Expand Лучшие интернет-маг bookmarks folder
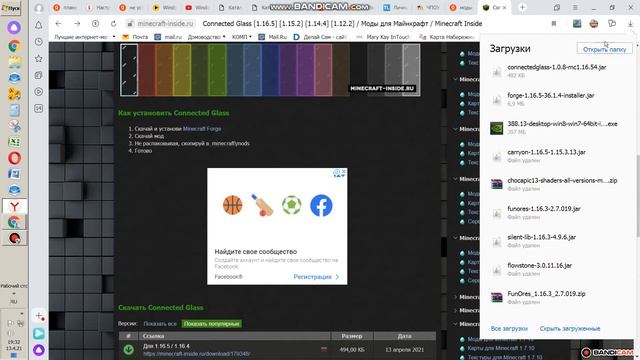The image size is (640, 360). [84, 37]
